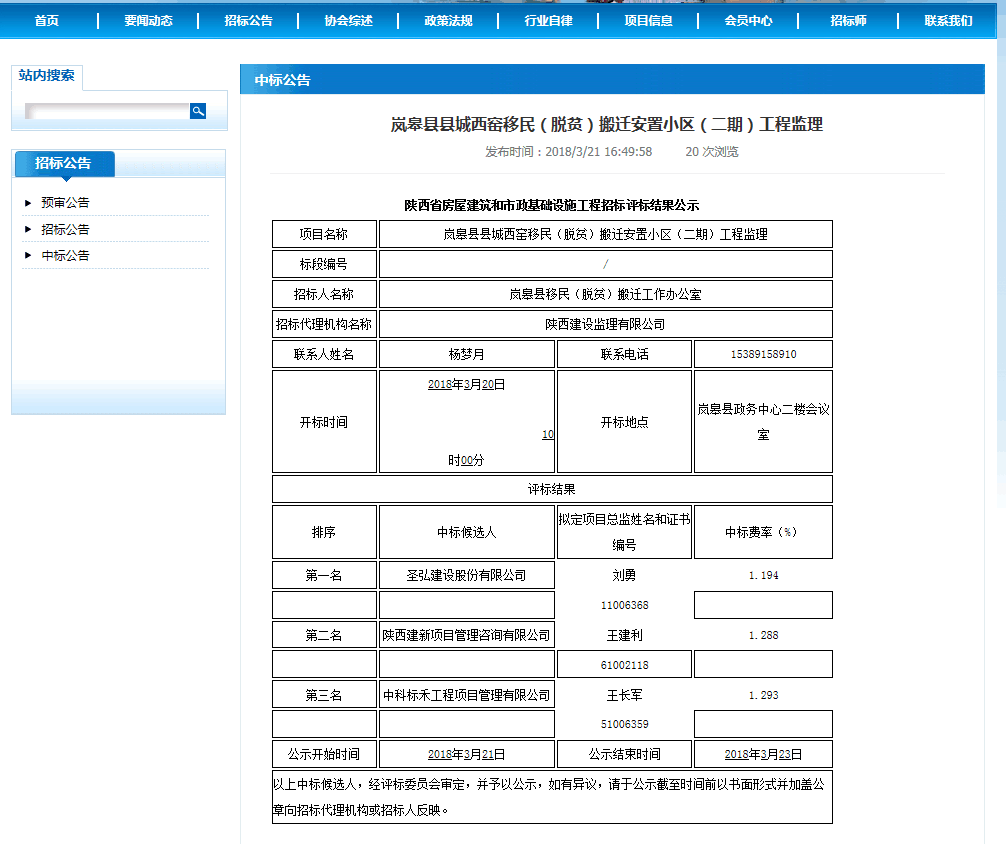Go to 招标师 navigation item

point(848,20)
